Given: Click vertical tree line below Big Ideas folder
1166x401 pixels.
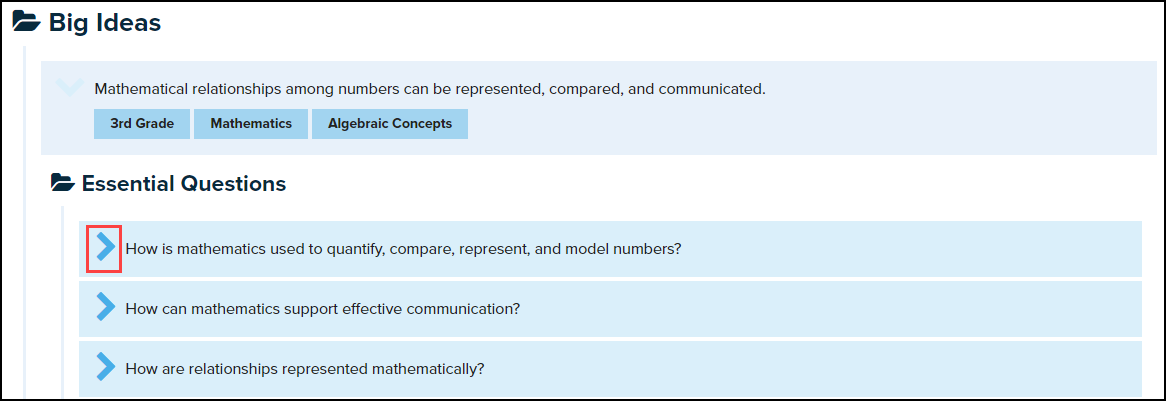Looking at the screenshot, I should coord(25,220).
